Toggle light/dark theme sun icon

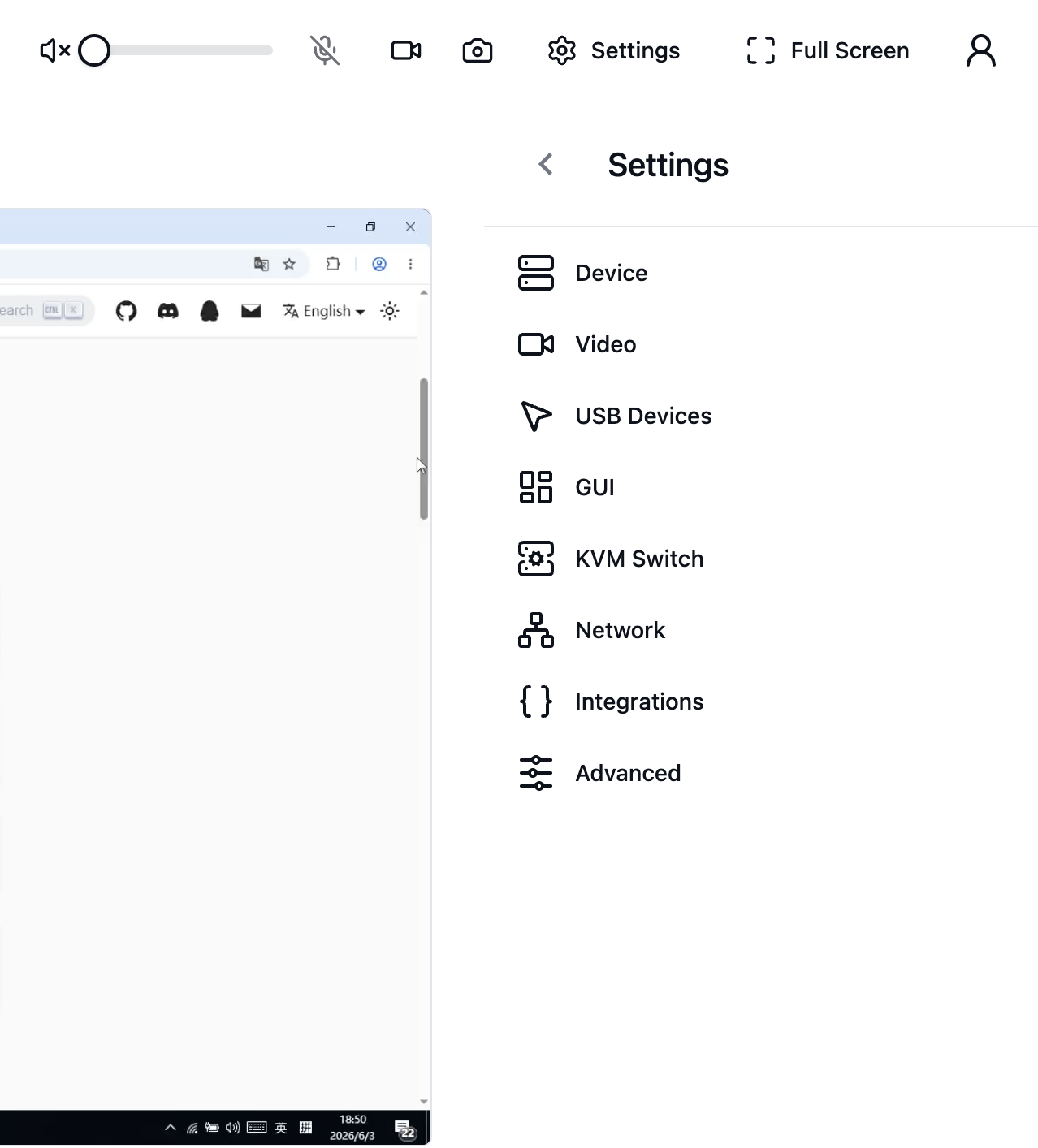pos(390,311)
